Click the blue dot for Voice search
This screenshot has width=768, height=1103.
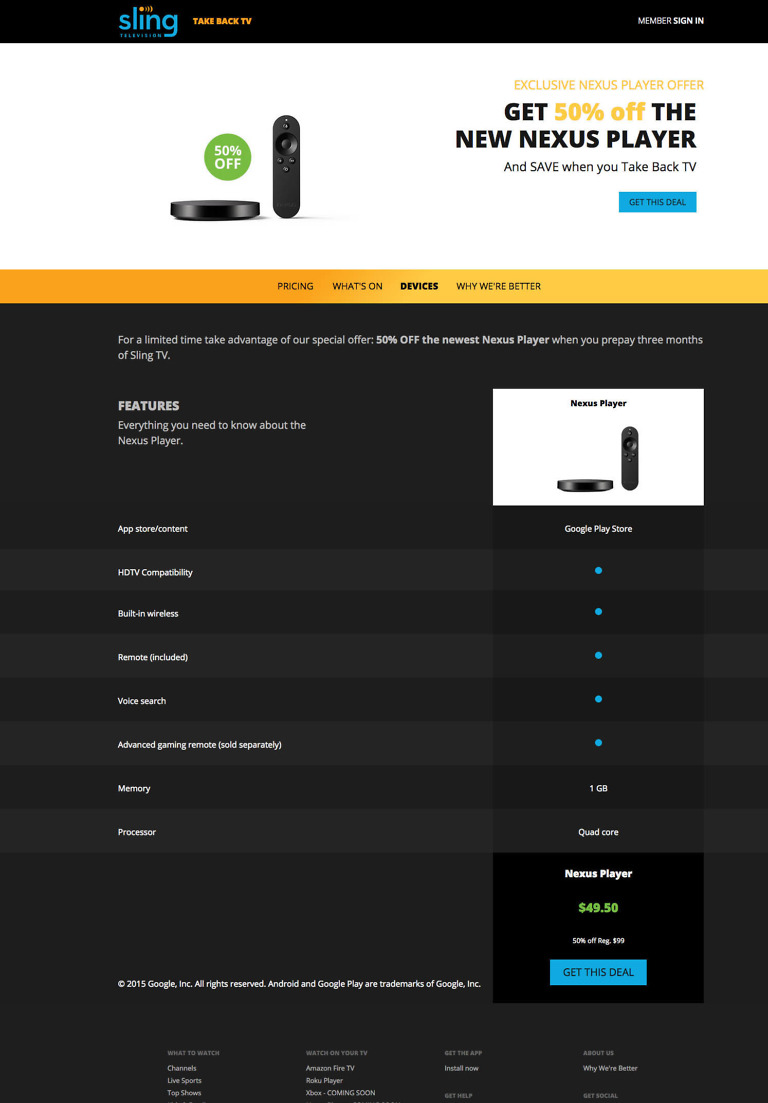tap(599, 699)
